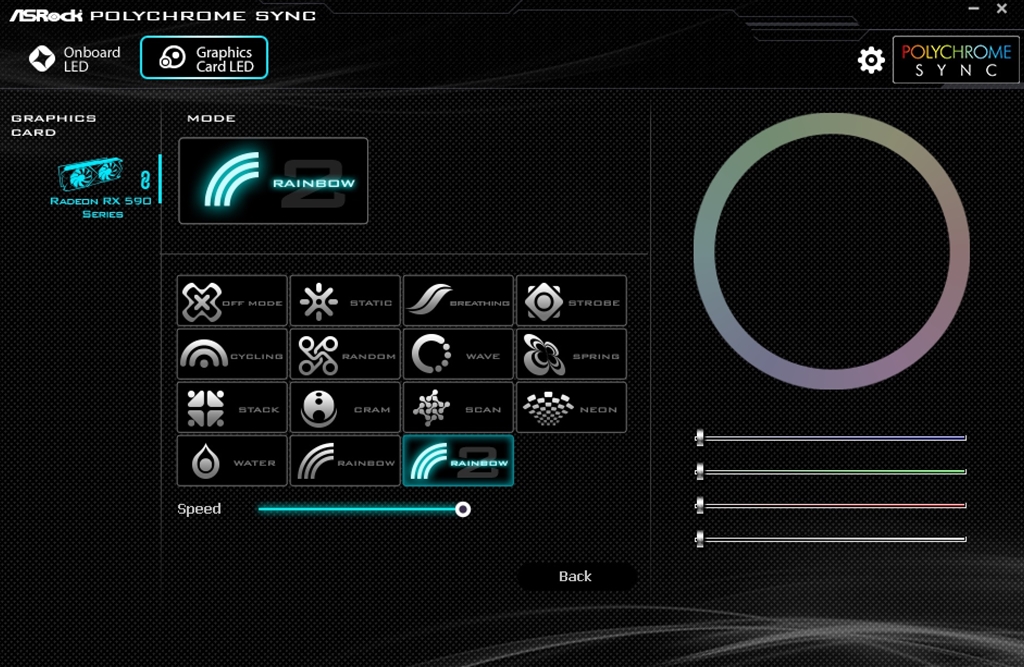Apply the Neon lighting mode

[x=571, y=408]
